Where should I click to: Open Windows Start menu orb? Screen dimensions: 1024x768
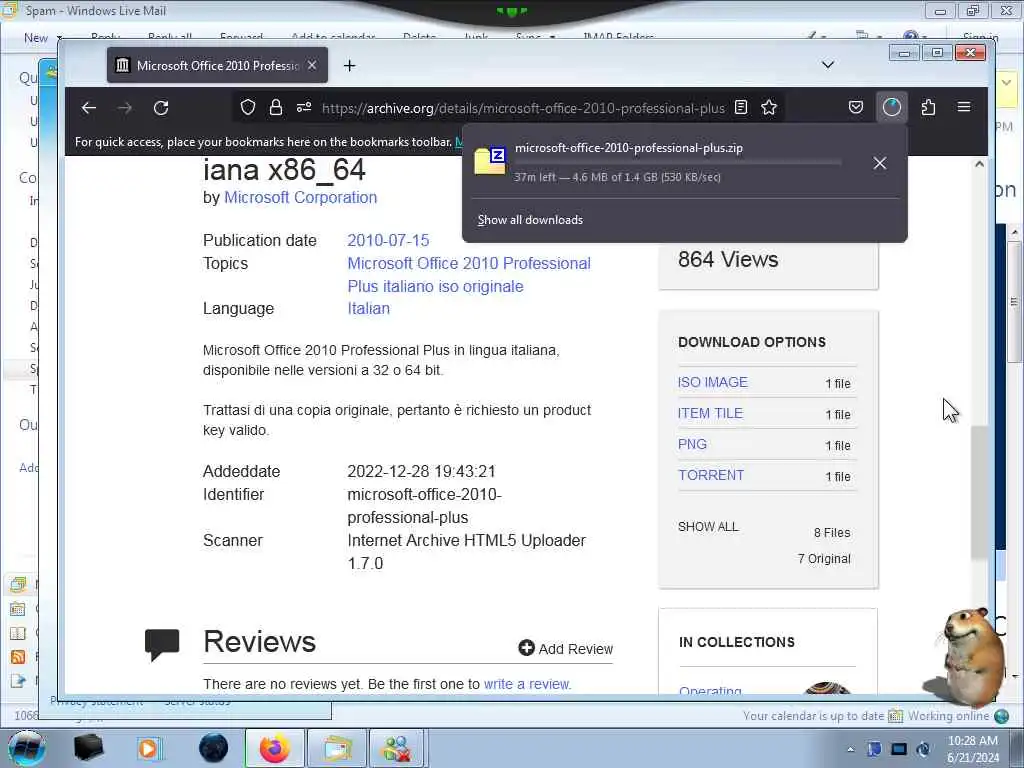point(27,748)
